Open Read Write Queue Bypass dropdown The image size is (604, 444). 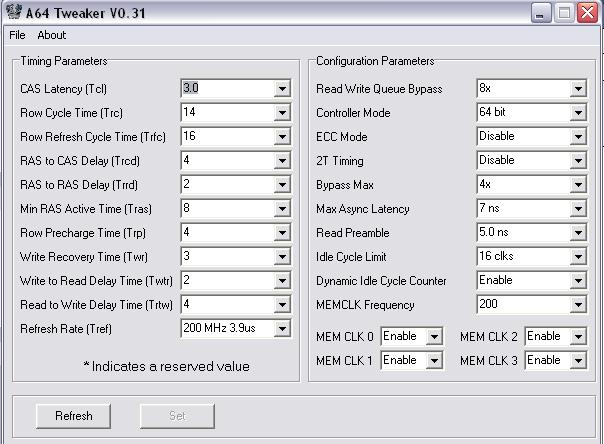(578, 89)
